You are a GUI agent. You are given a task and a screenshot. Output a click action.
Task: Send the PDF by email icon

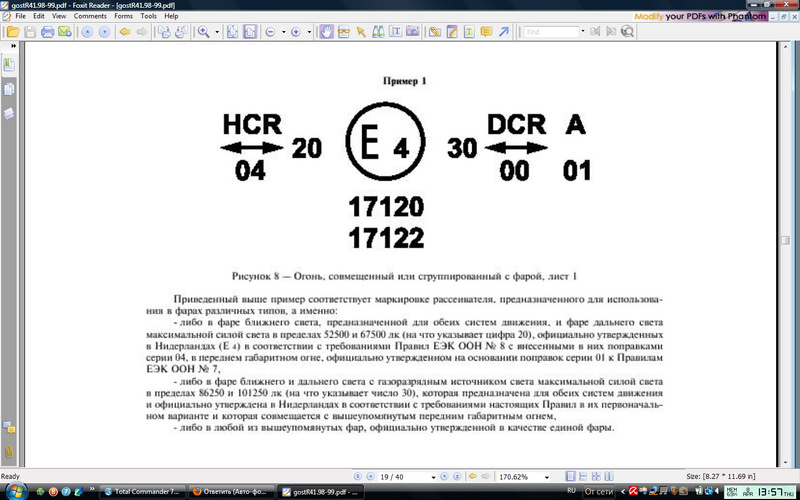click(65, 32)
